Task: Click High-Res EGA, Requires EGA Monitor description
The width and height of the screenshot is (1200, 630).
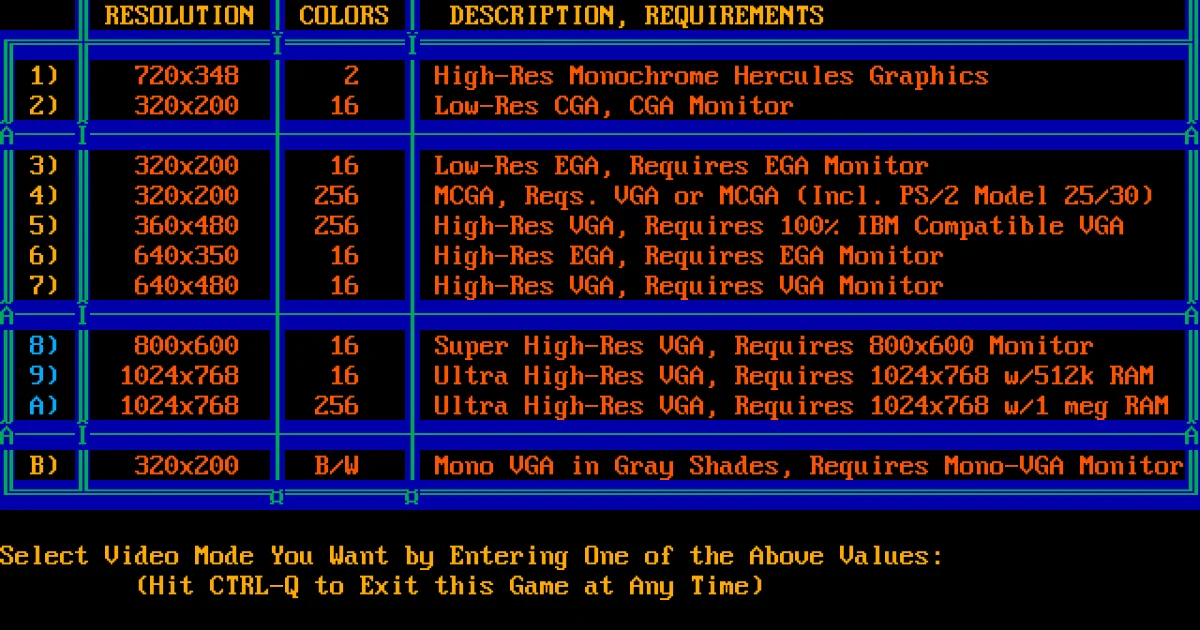Action: point(689,256)
